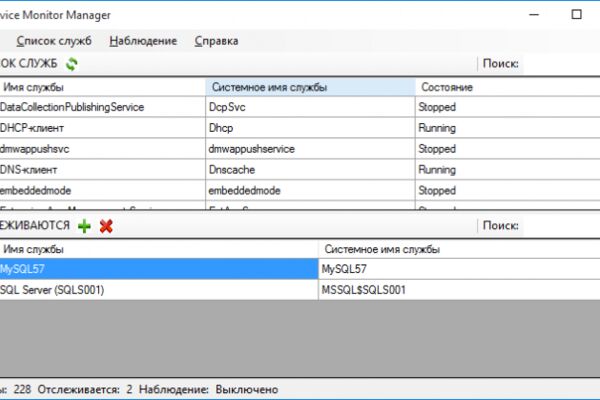The image size is (600, 400).
Task: Click embeddedmode in the system name column
Action: pyautogui.click(x=310, y=190)
